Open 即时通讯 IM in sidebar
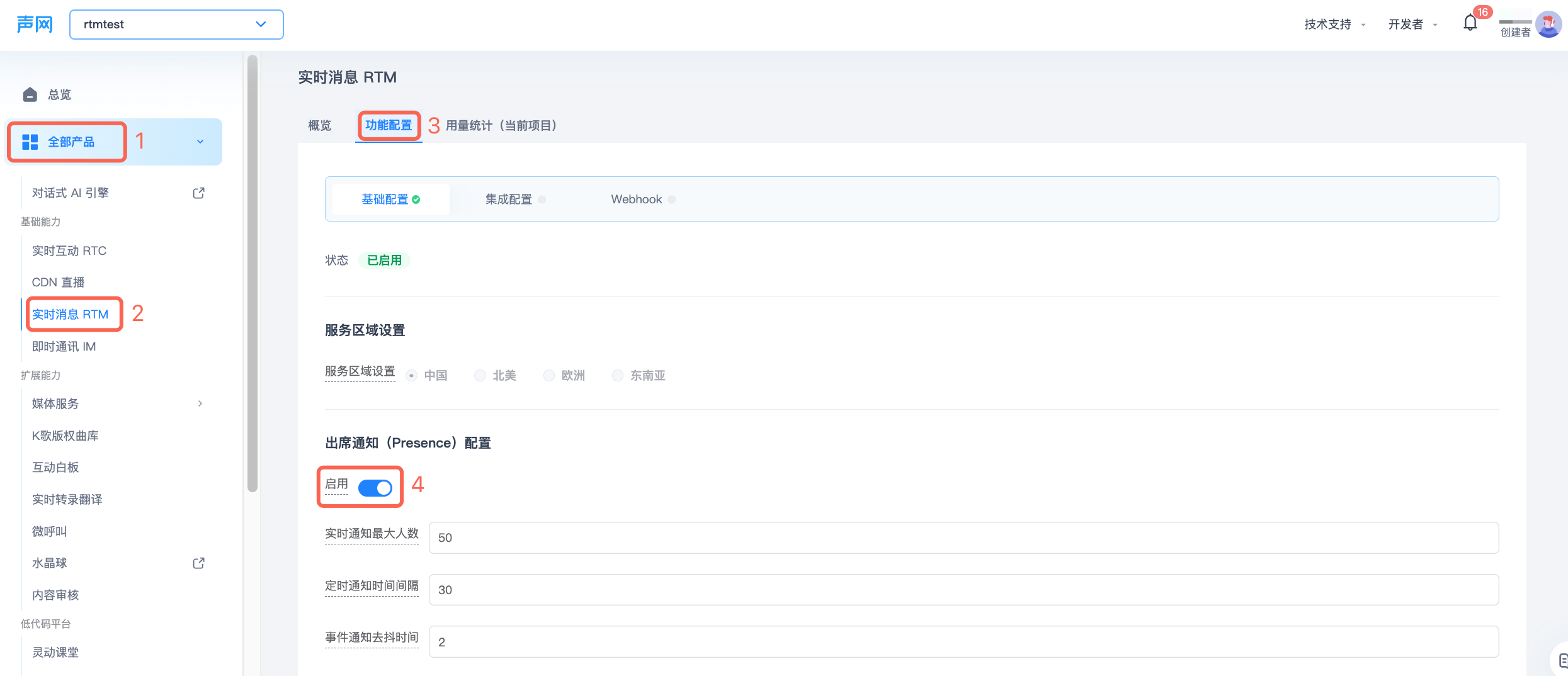 click(x=64, y=347)
